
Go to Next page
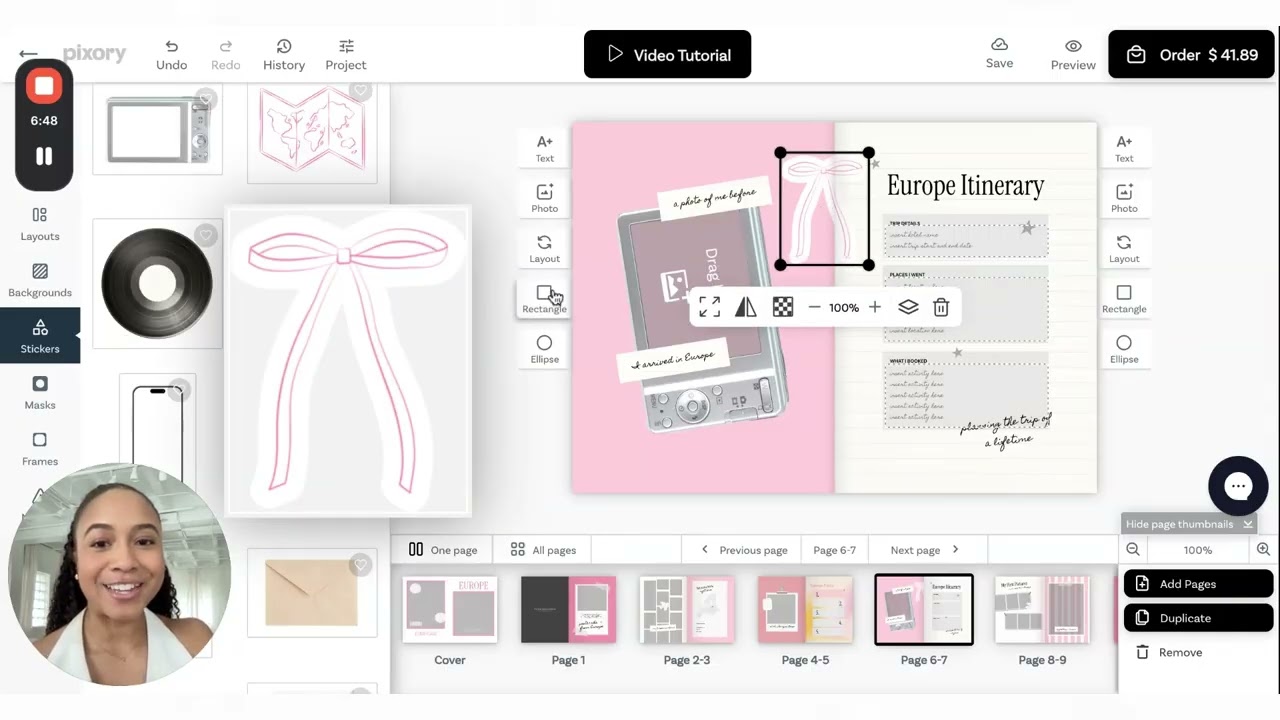click(925, 549)
